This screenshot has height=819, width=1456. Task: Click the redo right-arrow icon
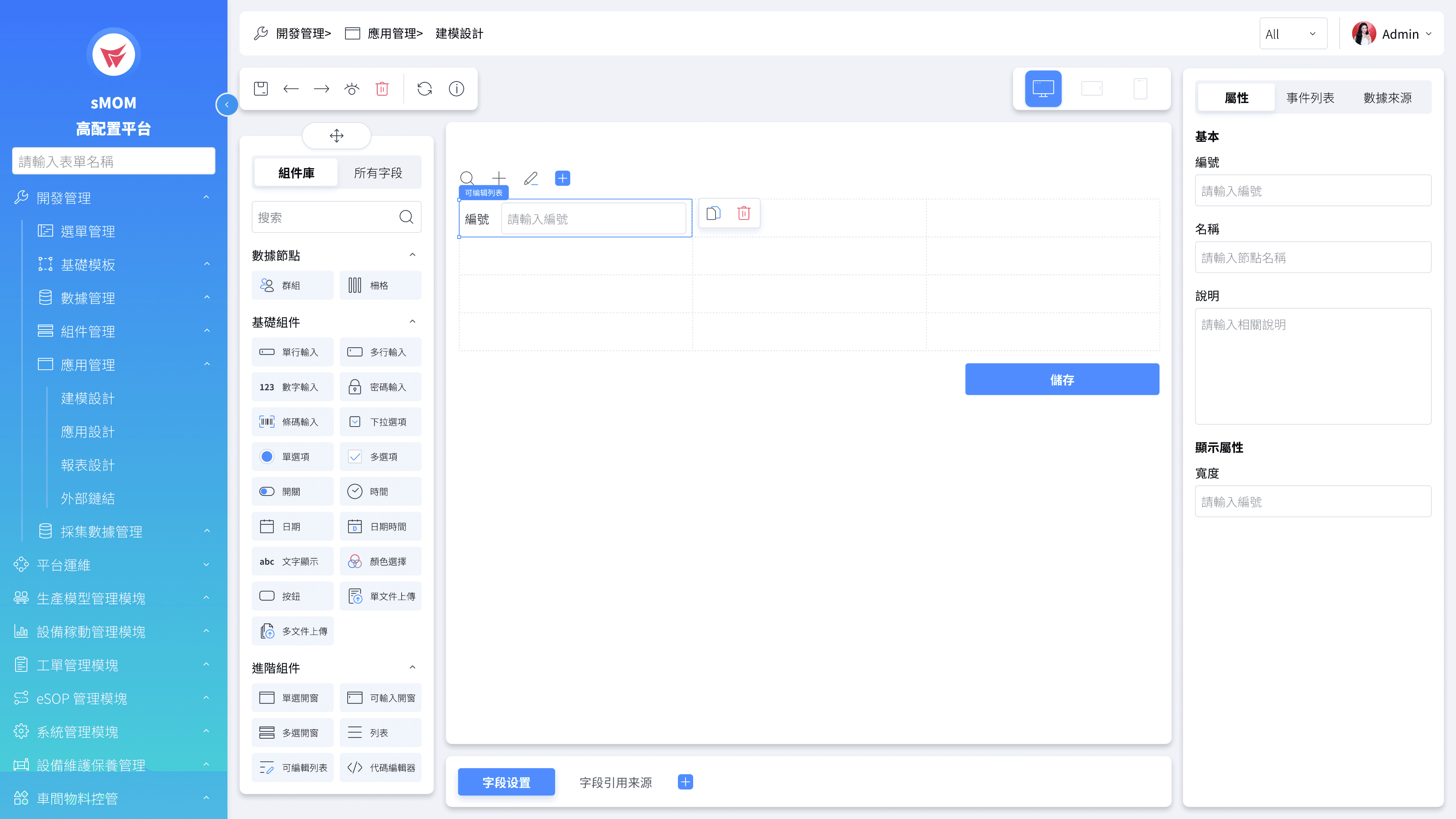(321, 89)
